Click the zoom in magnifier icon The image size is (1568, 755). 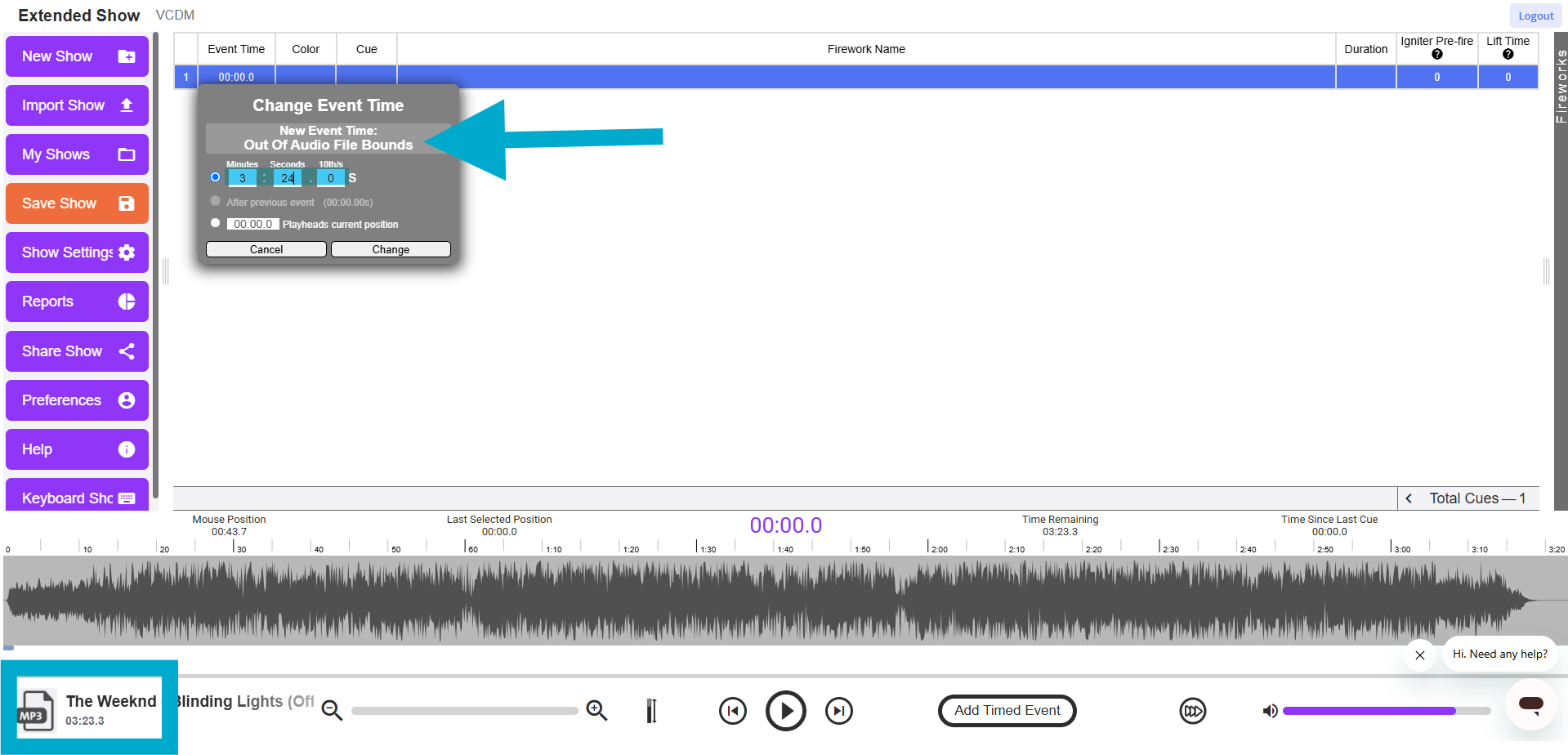[597, 711]
